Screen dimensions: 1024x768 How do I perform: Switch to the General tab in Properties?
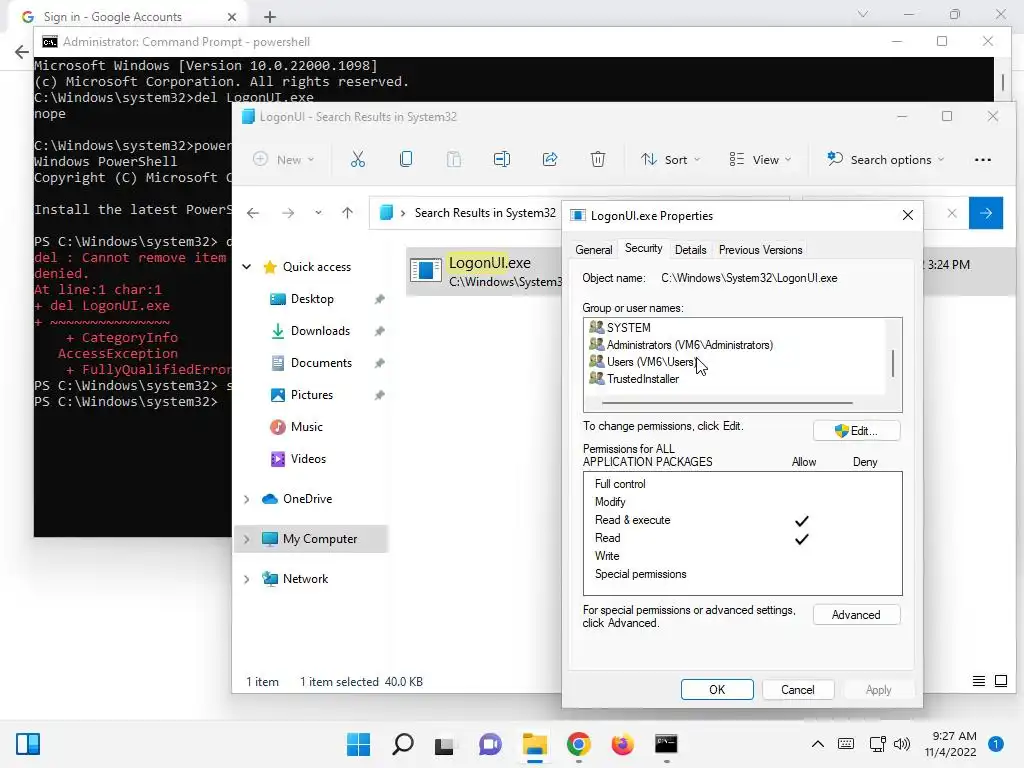(594, 249)
